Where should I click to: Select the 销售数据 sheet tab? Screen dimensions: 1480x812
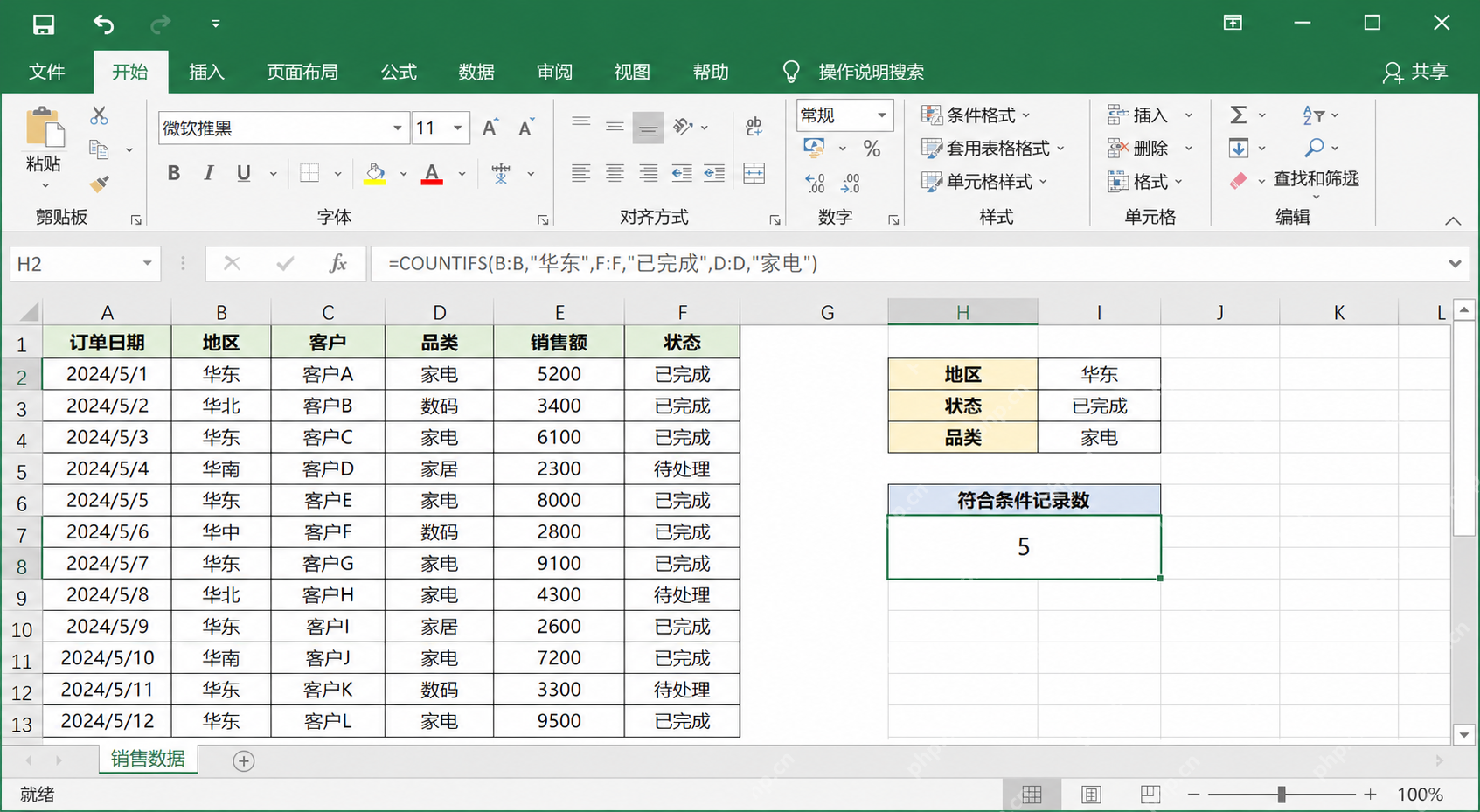(x=148, y=759)
